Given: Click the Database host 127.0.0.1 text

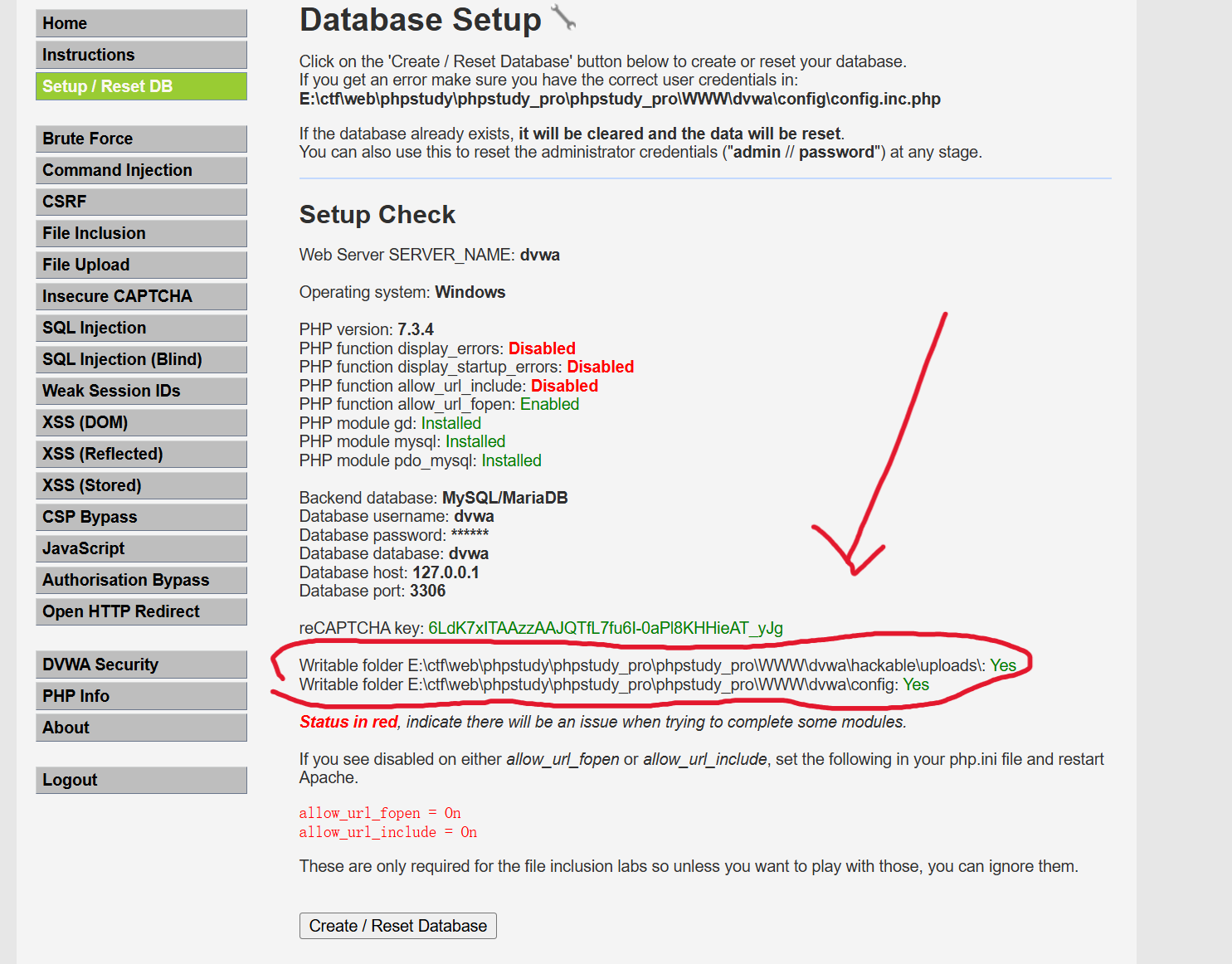Looking at the screenshot, I should 389,572.
